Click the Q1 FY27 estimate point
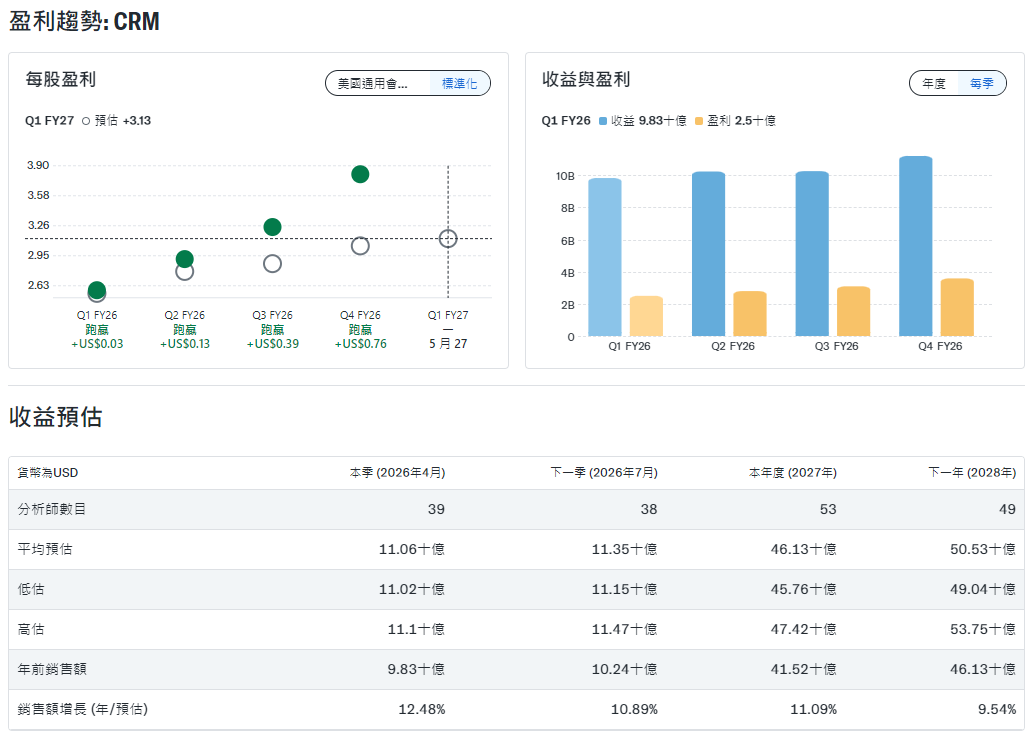1036x734 pixels. 447,238
